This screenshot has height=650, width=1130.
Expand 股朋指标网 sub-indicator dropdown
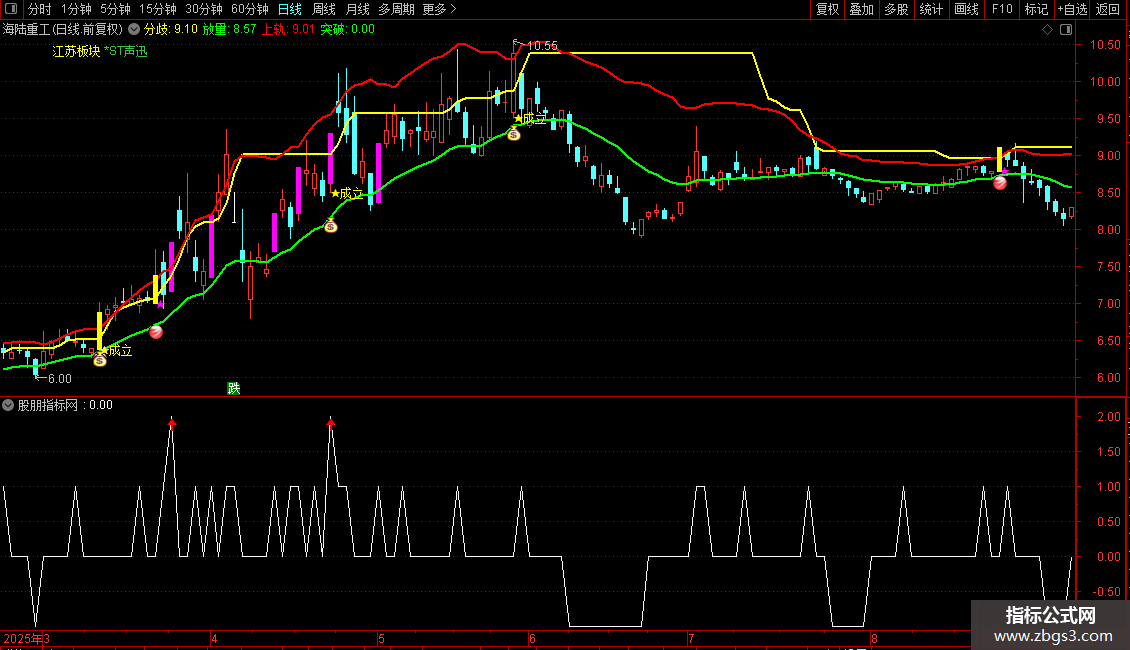8,405
